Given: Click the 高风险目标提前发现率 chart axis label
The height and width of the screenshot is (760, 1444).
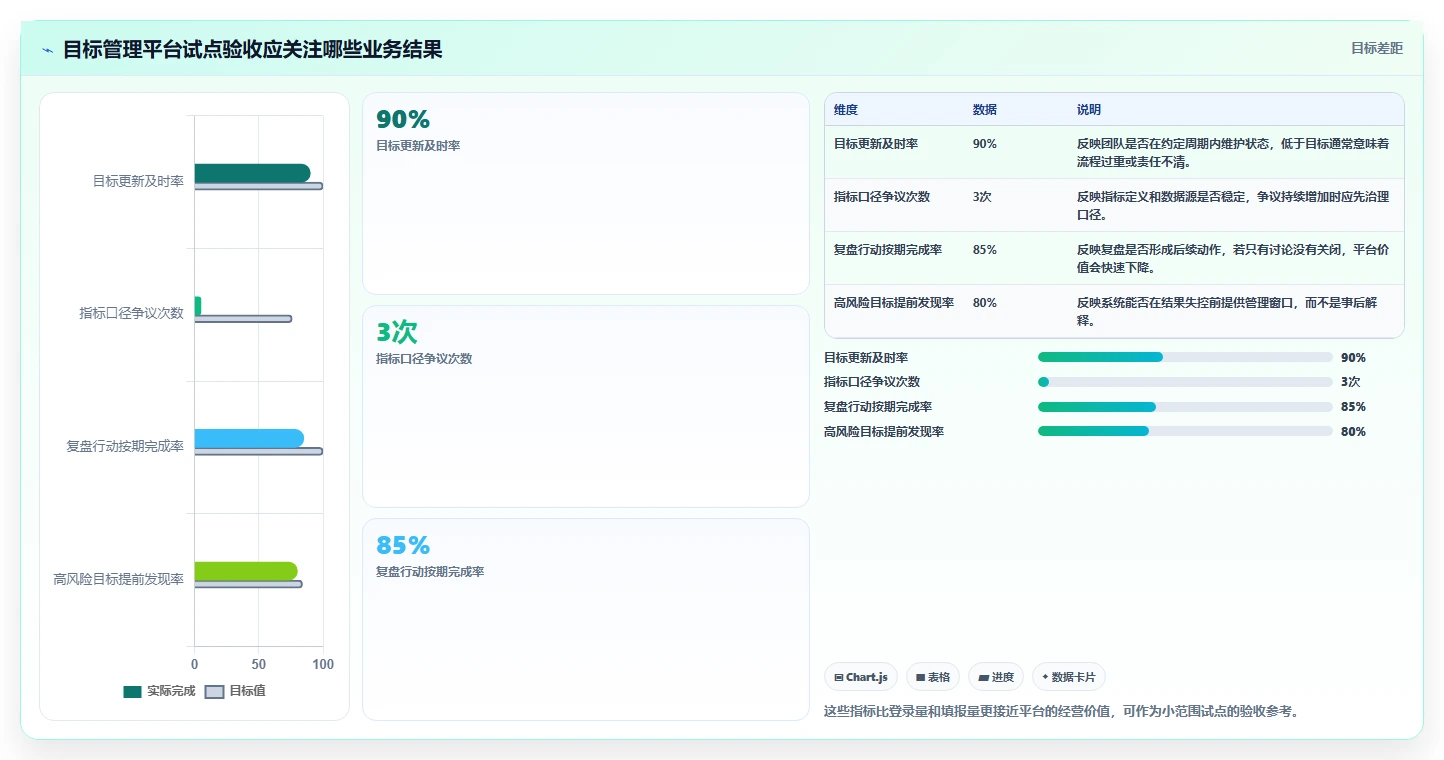Looking at the screenshot, I should tap(118, 579).
